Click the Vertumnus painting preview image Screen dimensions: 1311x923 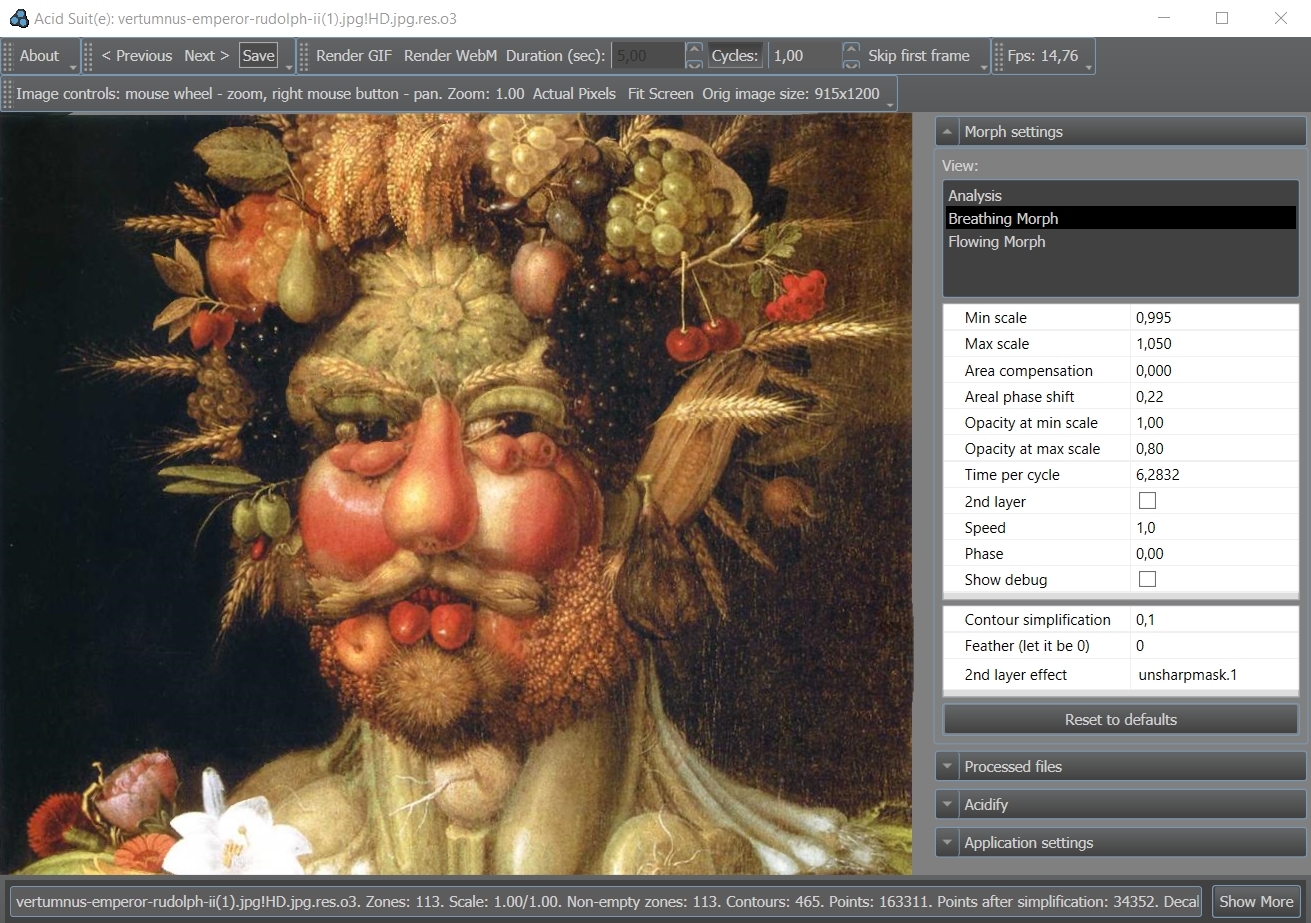[x=456, y=494]
